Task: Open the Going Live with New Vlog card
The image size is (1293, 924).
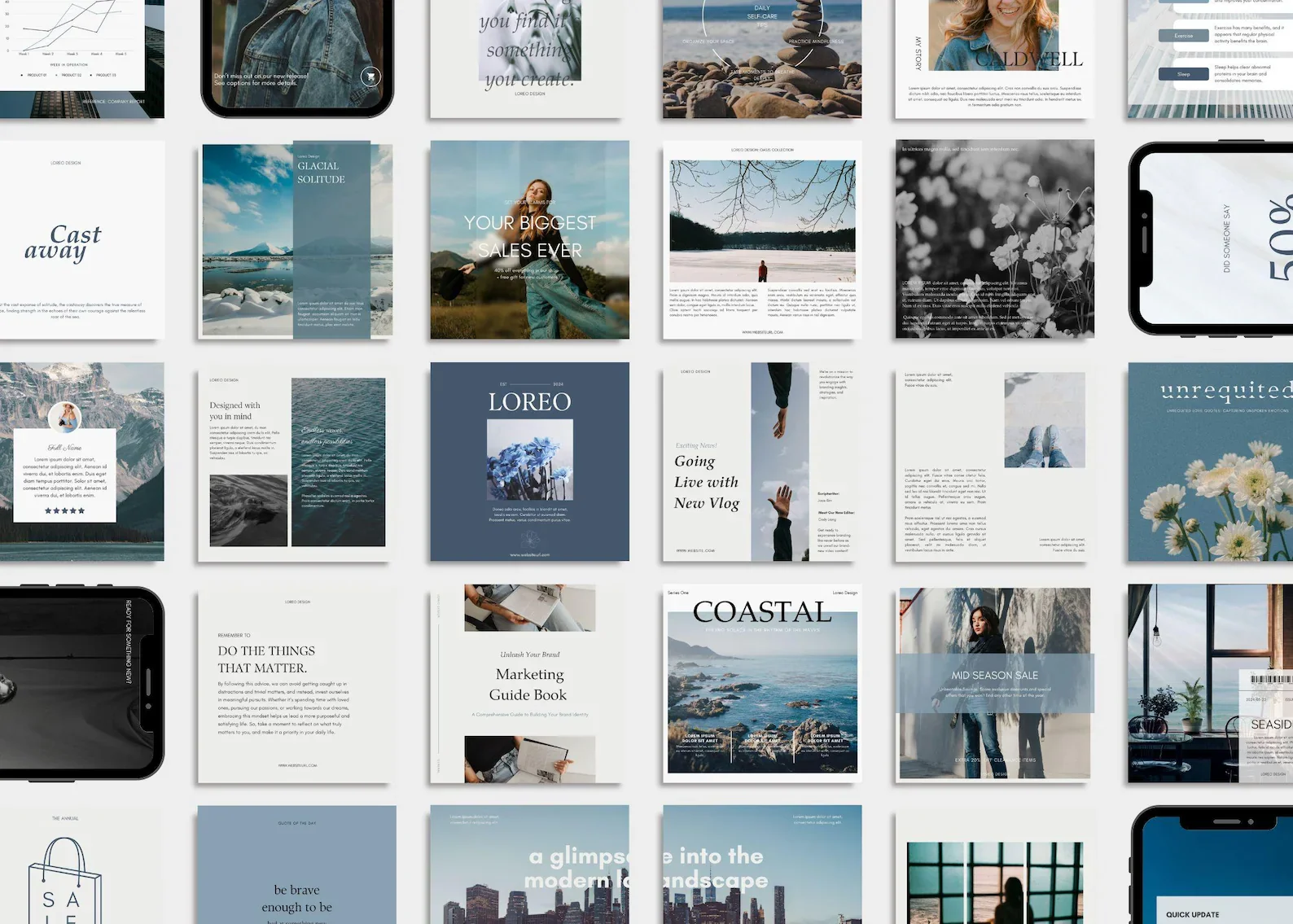Action: (762, 462)
